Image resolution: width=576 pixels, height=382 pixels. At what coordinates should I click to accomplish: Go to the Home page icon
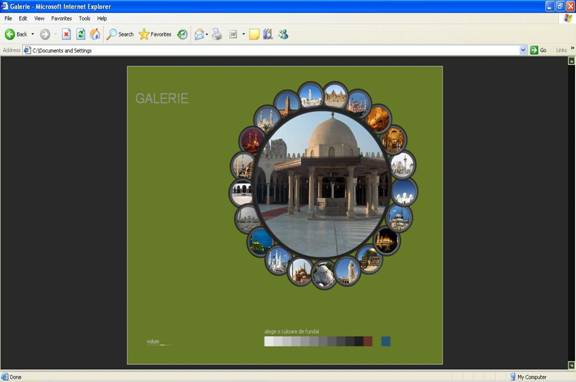point(95,34)
